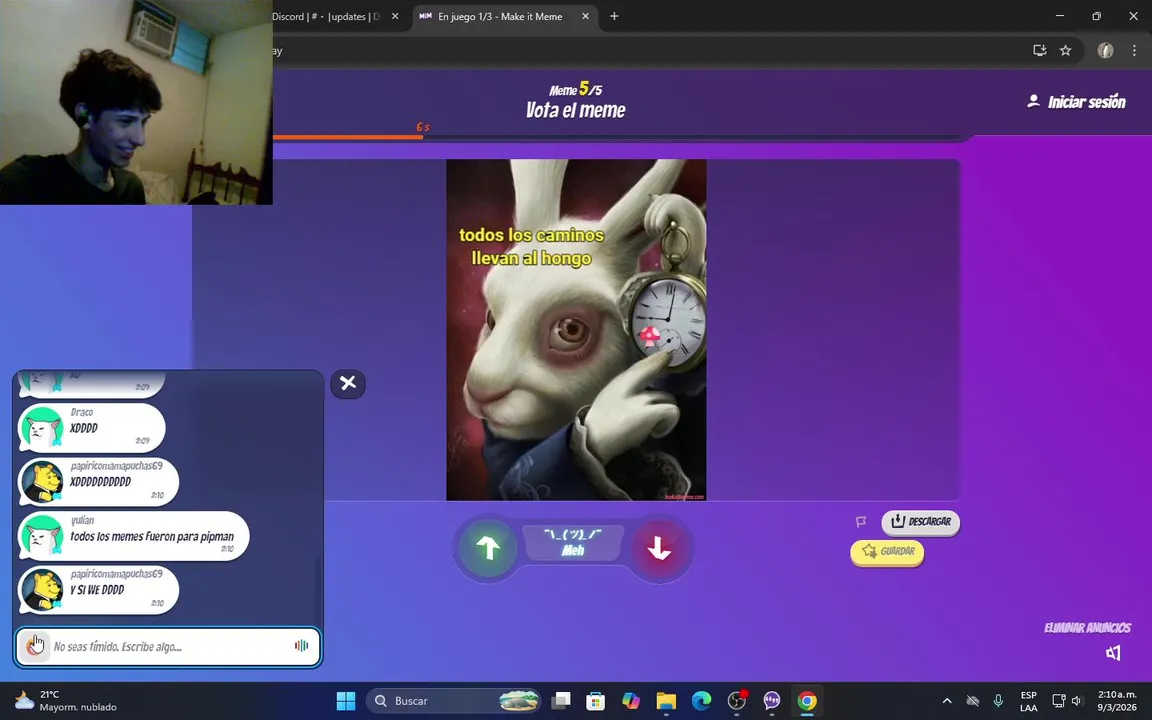The height and width of the screenshot is (720, 1152).
Task: Click Iniciar sesión link
Action: tap(1076, 102)
